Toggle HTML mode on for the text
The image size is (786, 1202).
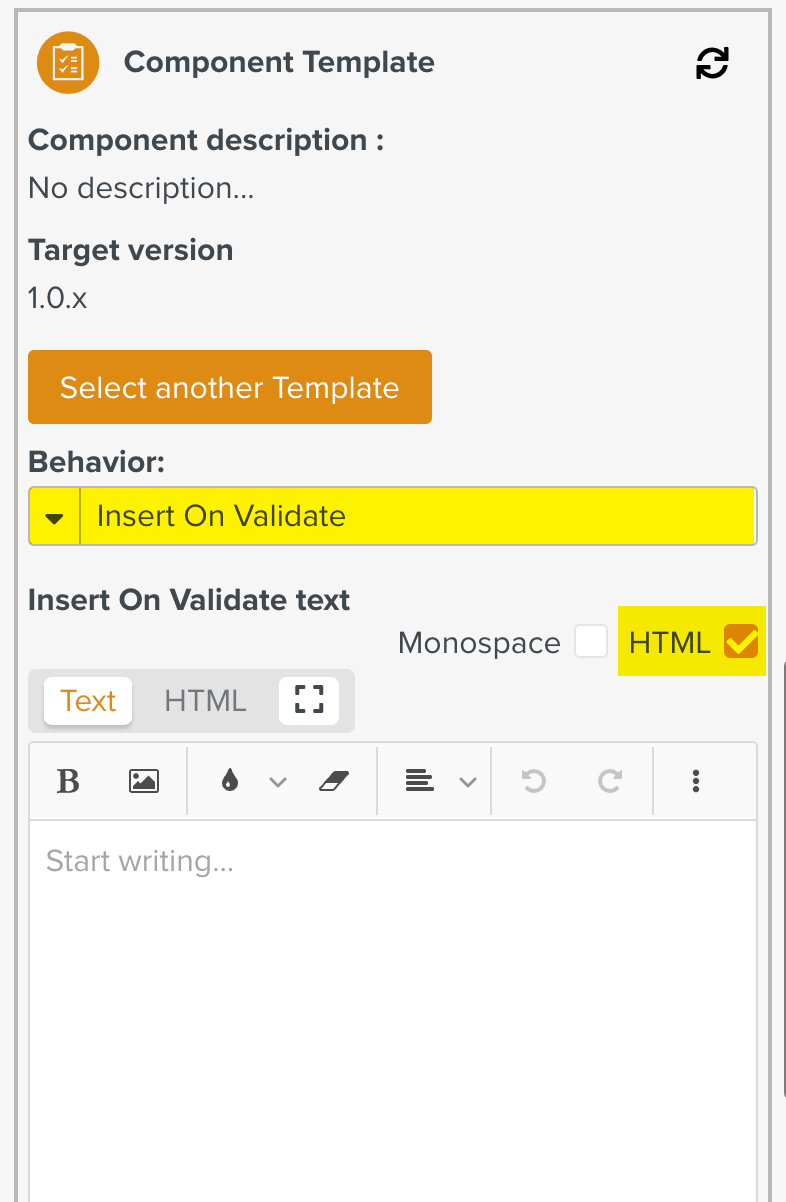click(x=740, y=643)
